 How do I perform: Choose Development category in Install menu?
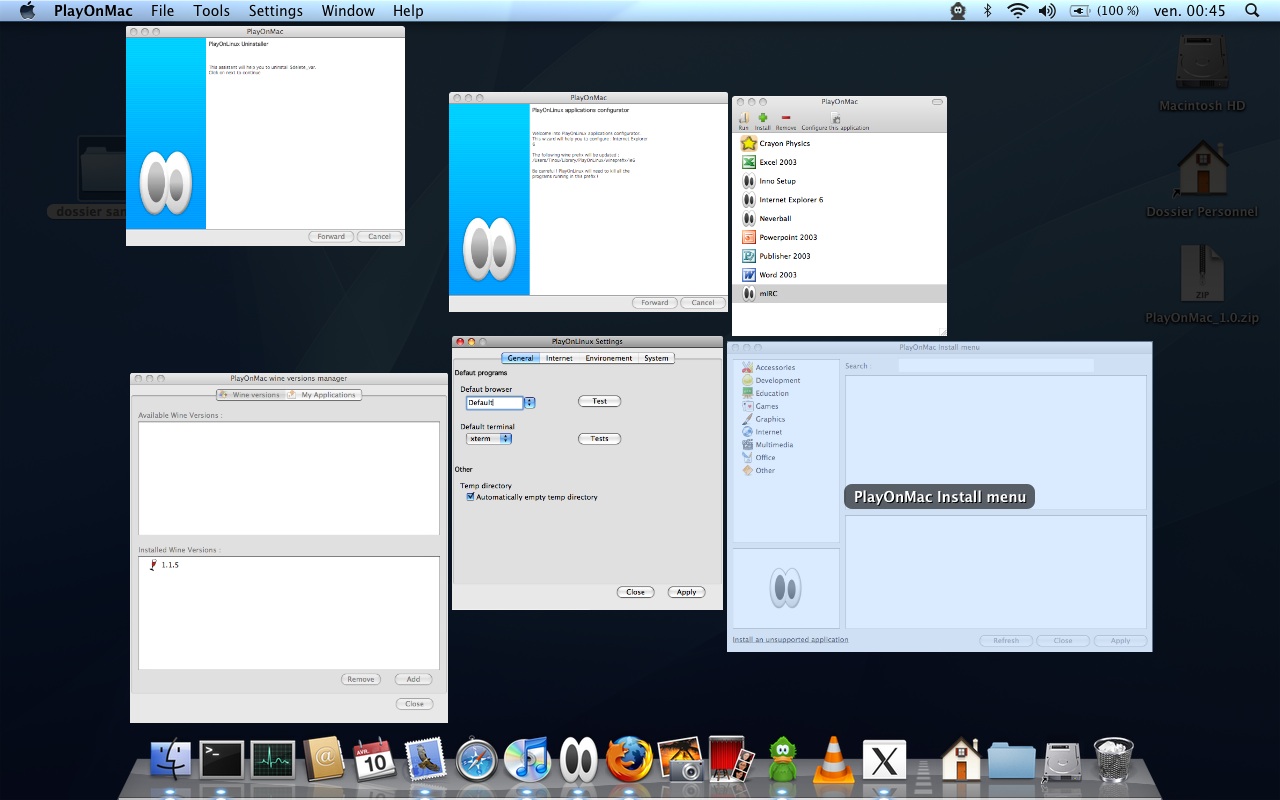tap(771, 380)
